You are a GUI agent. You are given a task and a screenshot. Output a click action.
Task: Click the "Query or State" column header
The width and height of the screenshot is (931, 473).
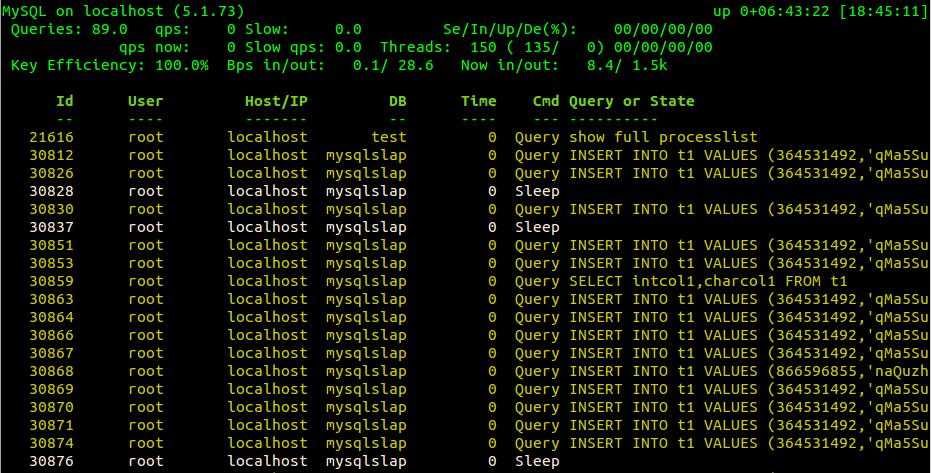[631, 101]
